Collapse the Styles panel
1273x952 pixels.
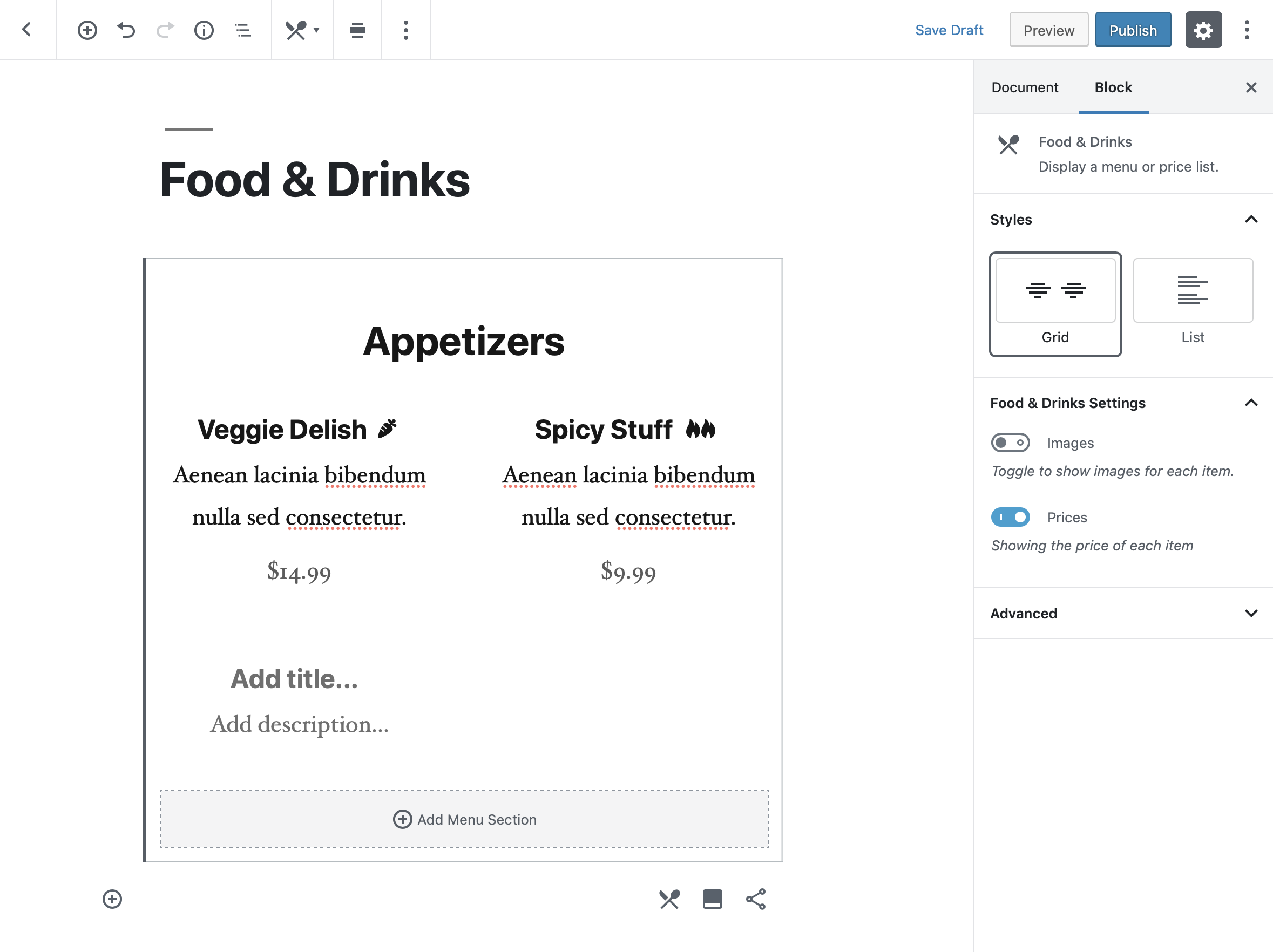pyautogui.click(x=1250, y=219)
